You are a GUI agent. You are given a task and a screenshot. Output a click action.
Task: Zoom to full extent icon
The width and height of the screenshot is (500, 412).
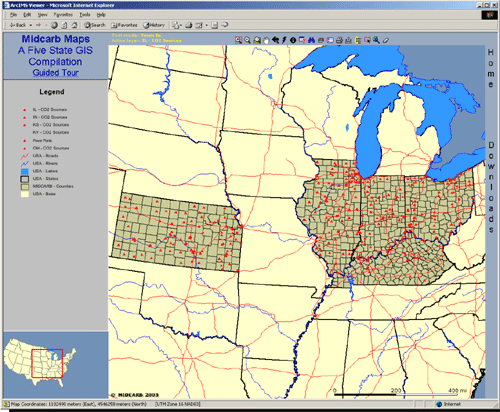pos(257,40)
